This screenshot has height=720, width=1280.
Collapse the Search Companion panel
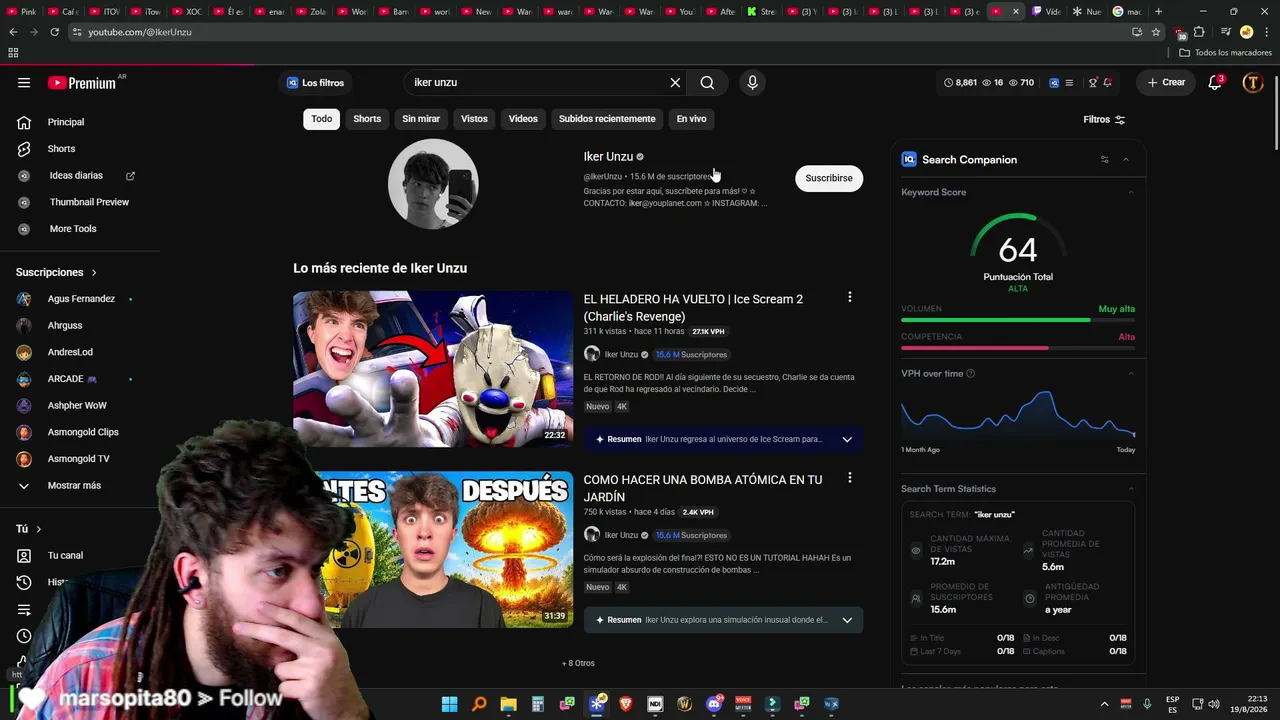click(x=1126, y=160)
